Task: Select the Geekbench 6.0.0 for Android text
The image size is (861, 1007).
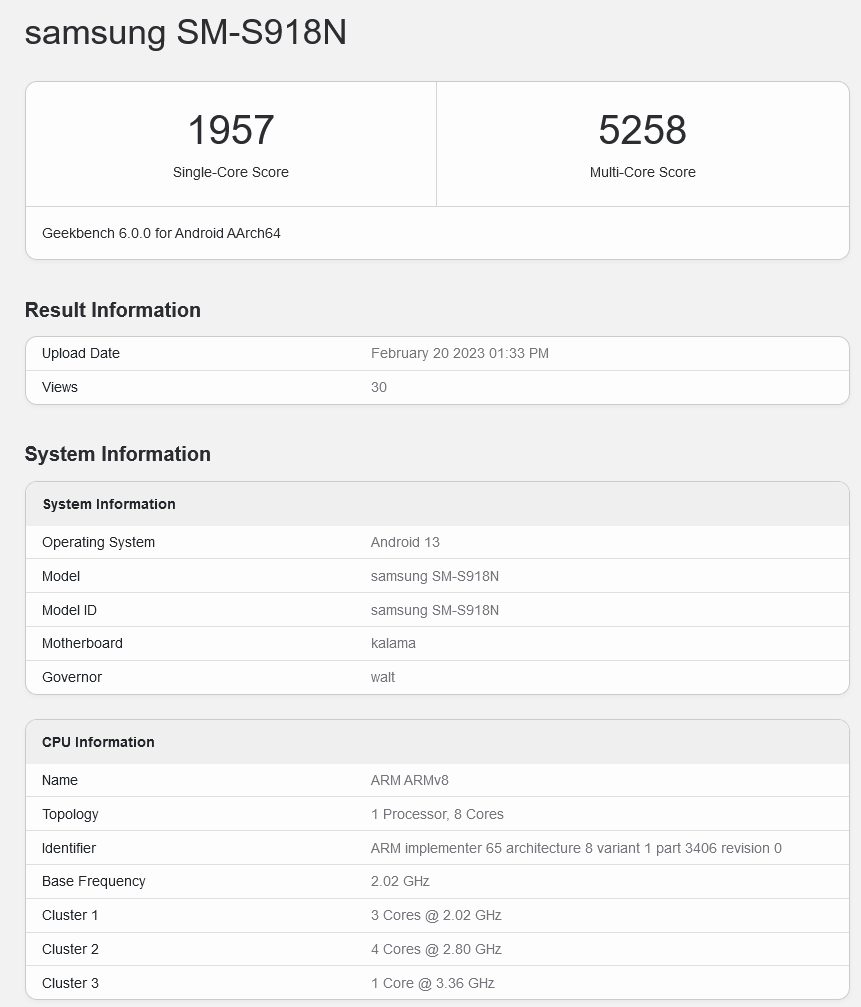Action: pyautogui.click(x=161, y=233)
